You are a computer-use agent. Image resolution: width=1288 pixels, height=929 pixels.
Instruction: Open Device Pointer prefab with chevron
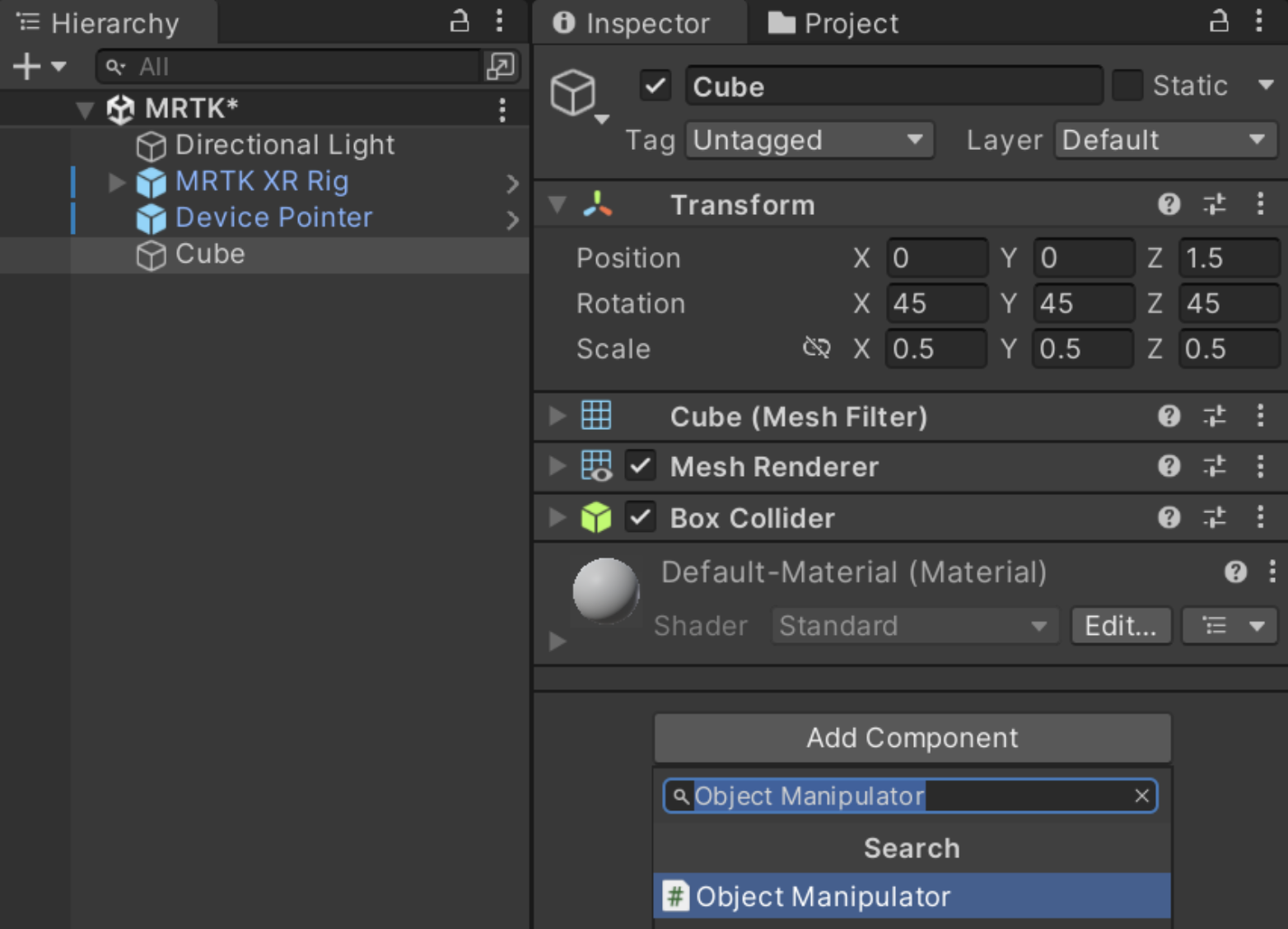tap(512, 219)
